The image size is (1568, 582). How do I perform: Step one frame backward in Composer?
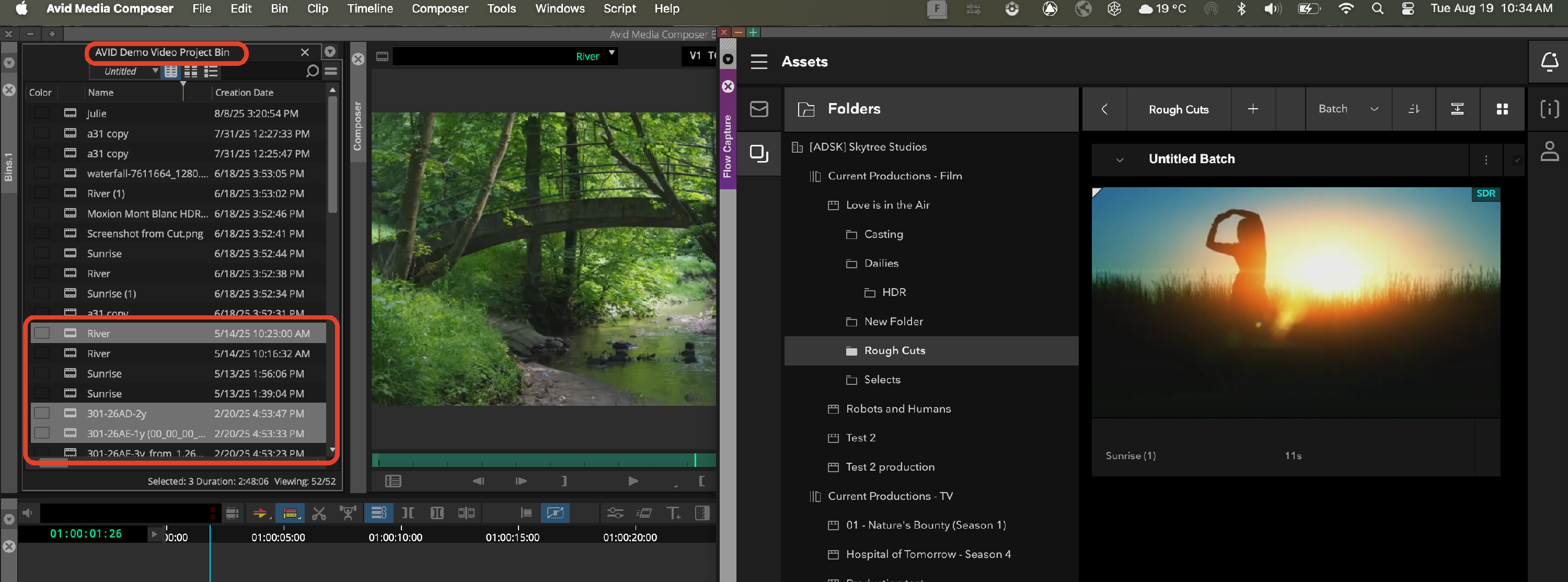coord(478,481)
